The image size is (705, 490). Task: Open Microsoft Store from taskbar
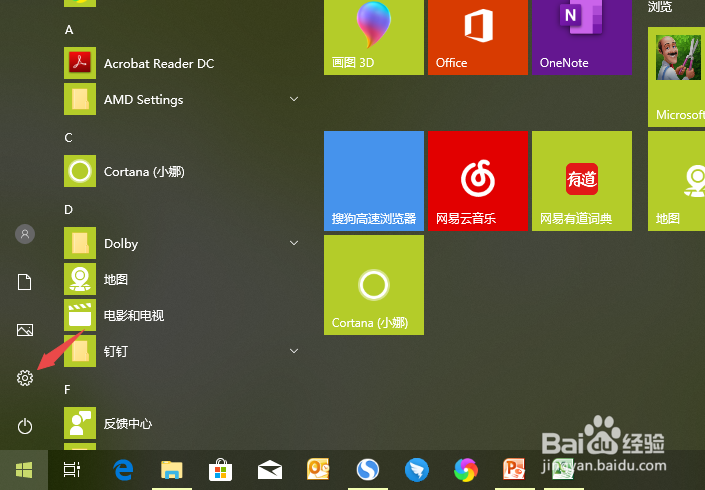[x=220, y=470]
